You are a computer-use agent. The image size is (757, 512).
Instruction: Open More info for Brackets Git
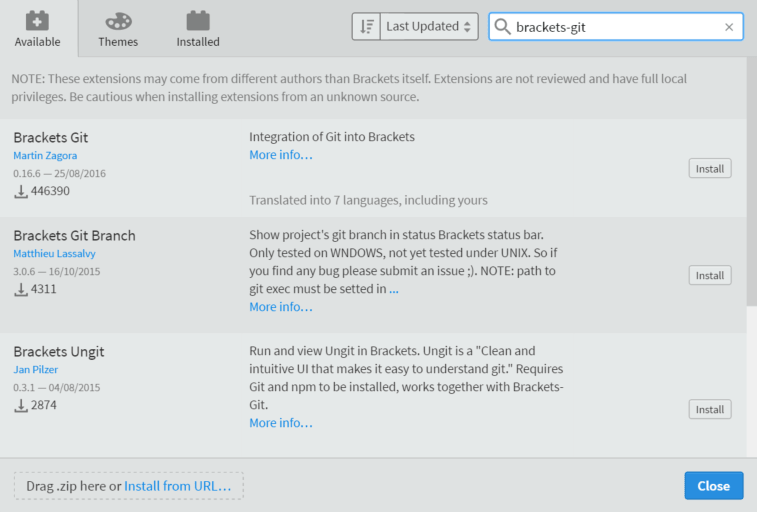[280, 155]
